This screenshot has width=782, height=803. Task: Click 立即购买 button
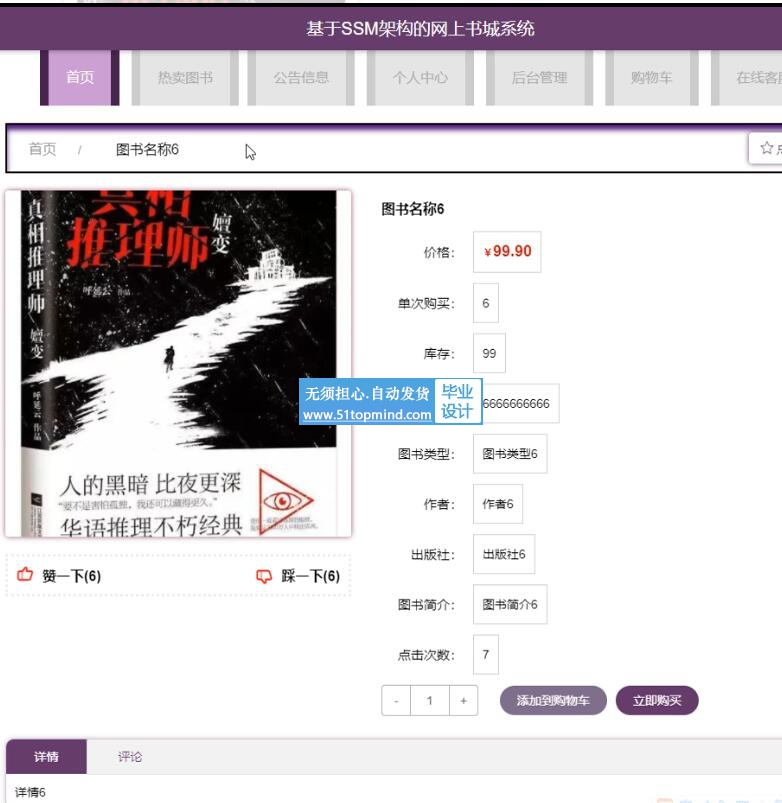pos(657,700)
